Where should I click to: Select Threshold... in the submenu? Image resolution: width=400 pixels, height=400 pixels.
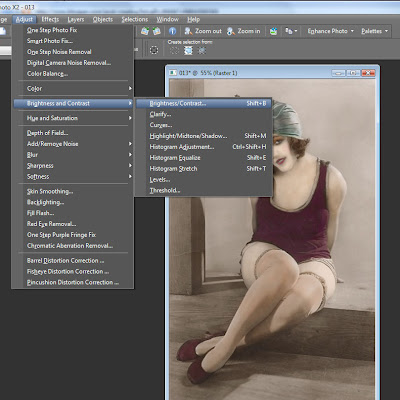(203, 191)
